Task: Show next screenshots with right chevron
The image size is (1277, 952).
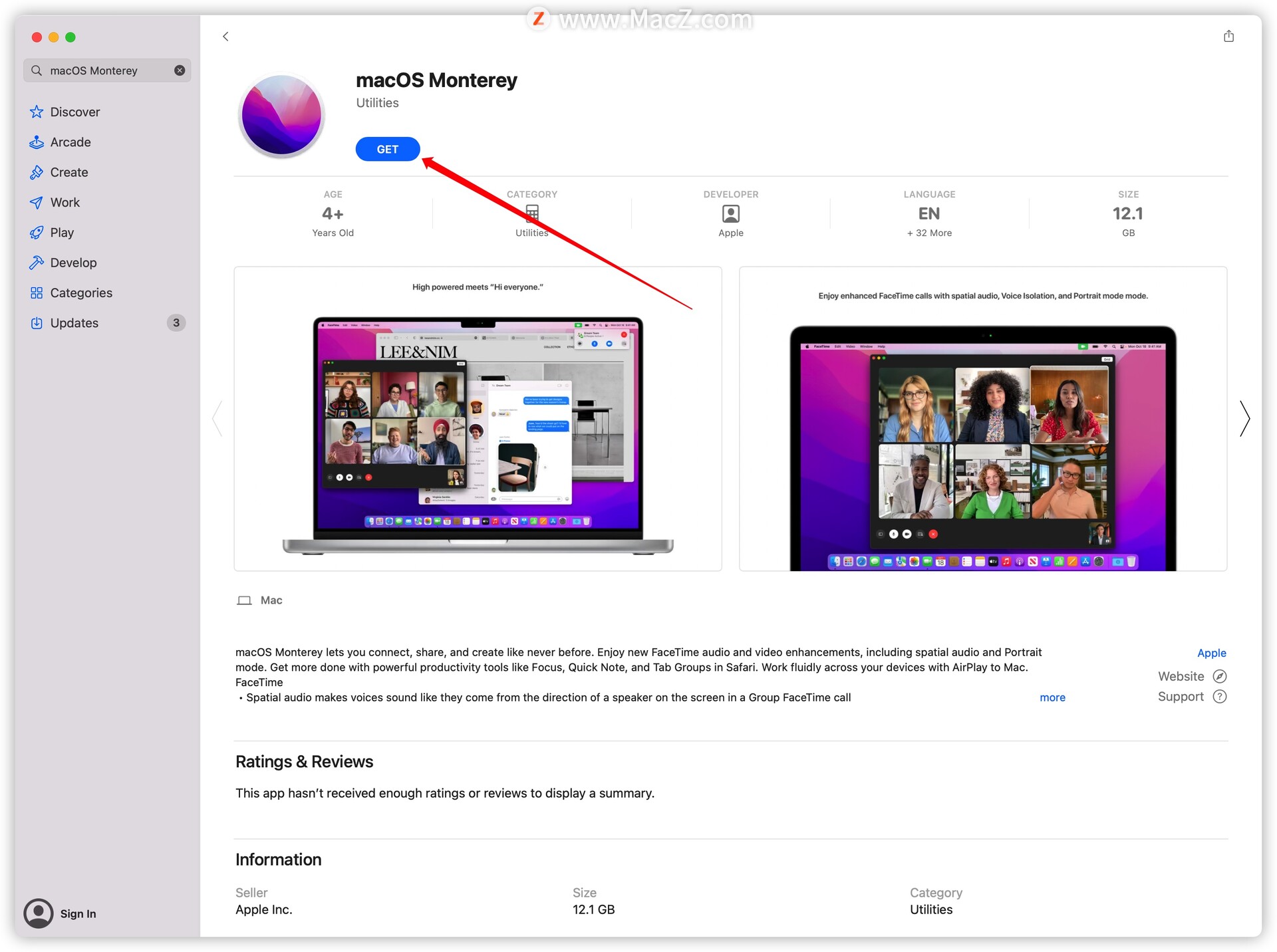Action: point(1245,419)
